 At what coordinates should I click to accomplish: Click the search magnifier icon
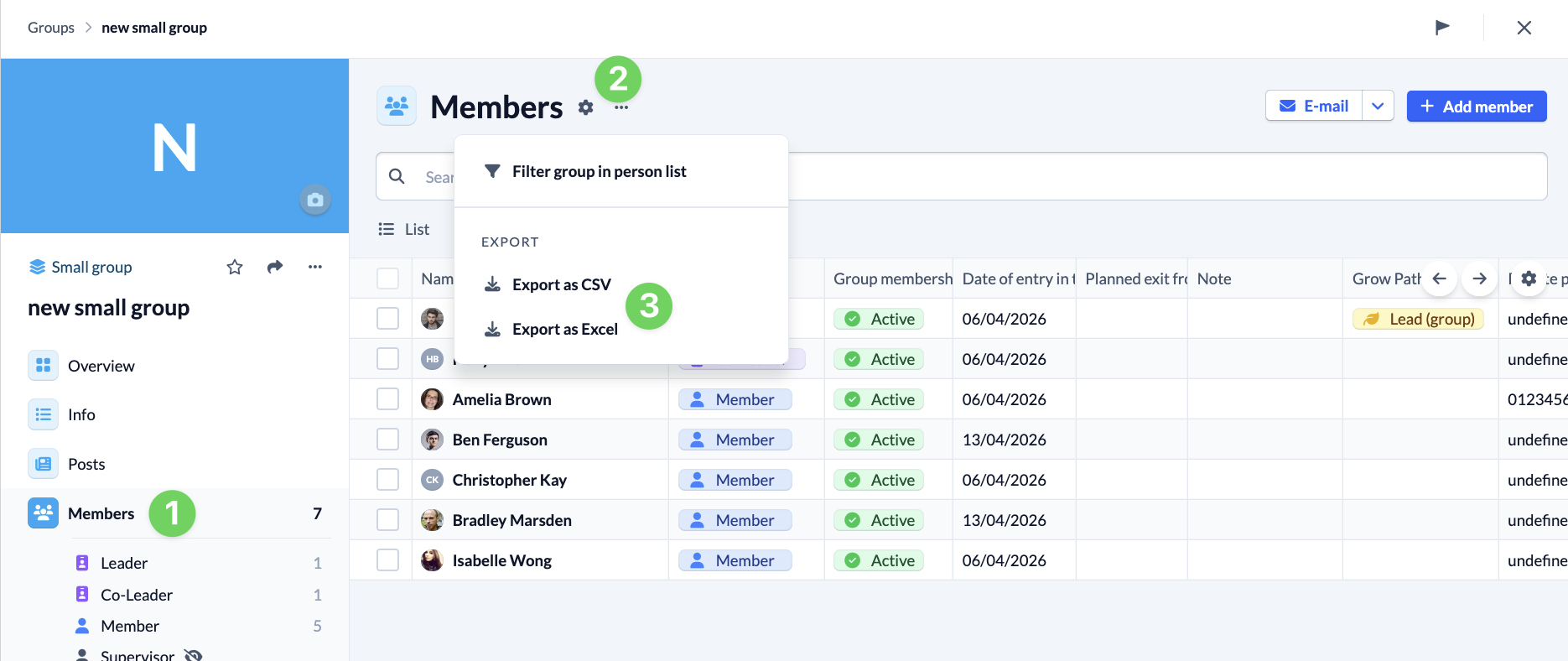[397, 176]
